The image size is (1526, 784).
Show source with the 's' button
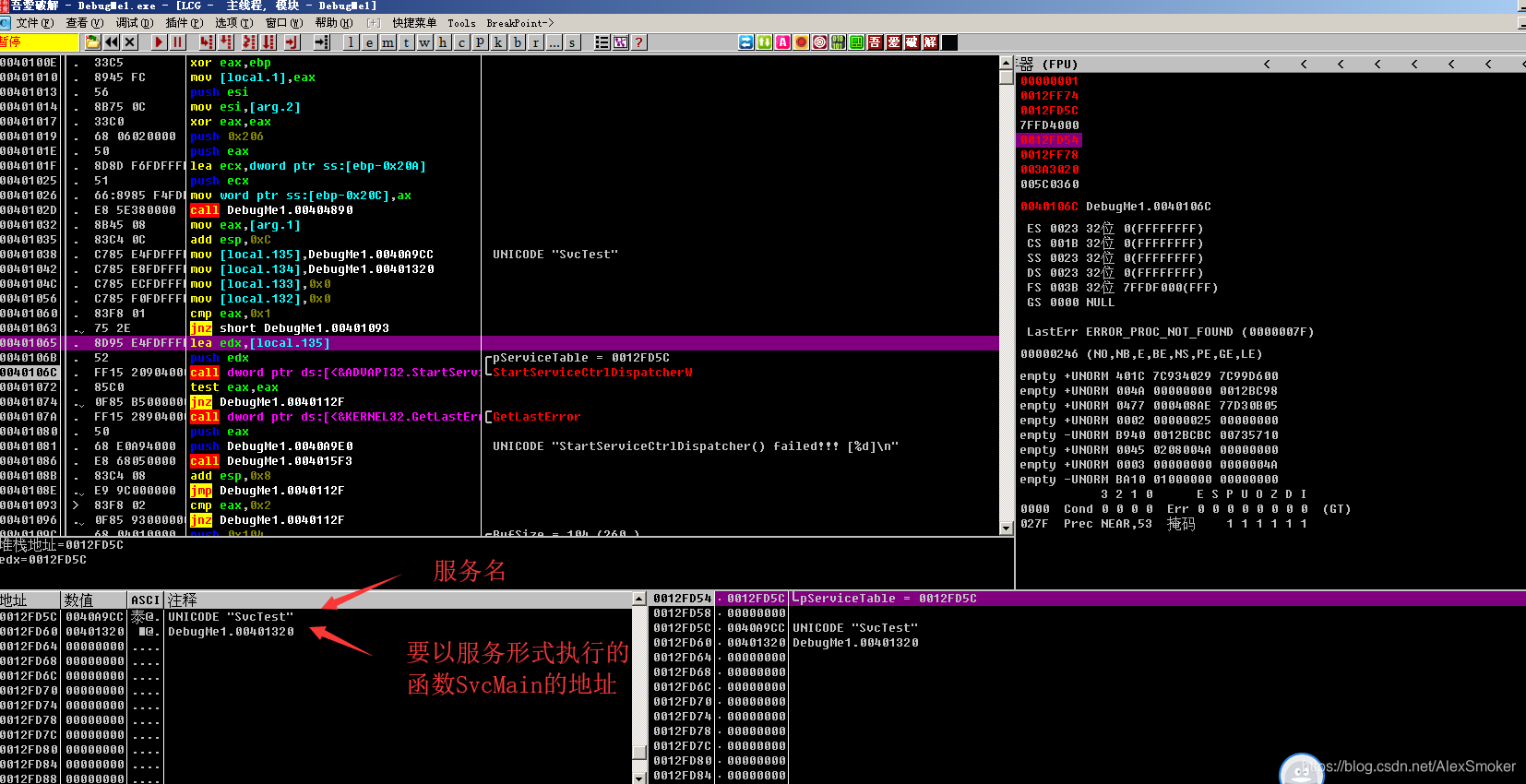tap(573, 42)
